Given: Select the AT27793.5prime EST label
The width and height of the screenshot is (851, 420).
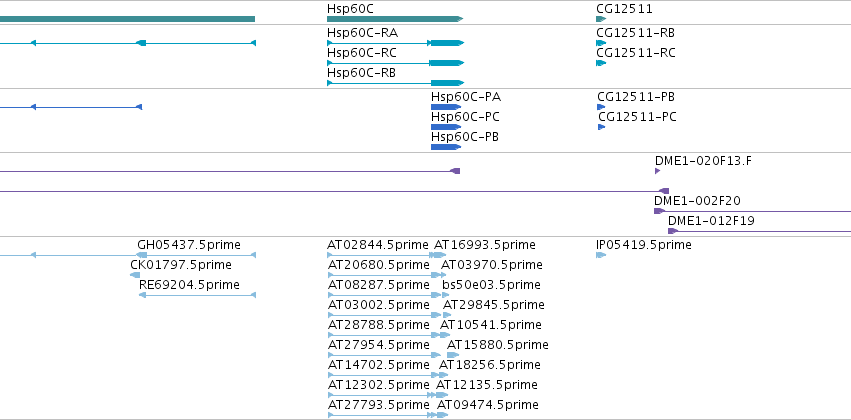Looking at the screenshot, I should click(379, 405).
